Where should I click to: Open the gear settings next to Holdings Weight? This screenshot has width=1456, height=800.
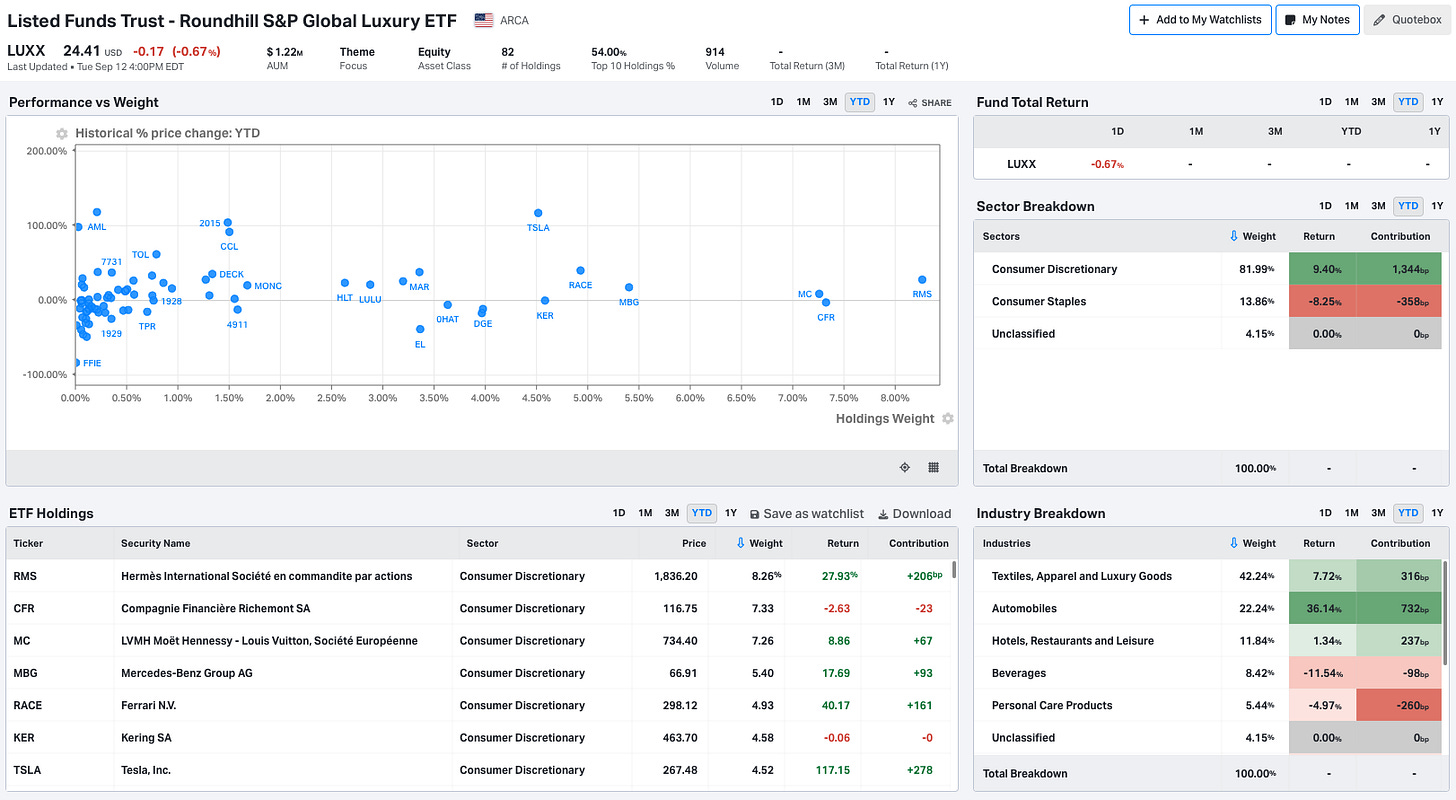948,419
